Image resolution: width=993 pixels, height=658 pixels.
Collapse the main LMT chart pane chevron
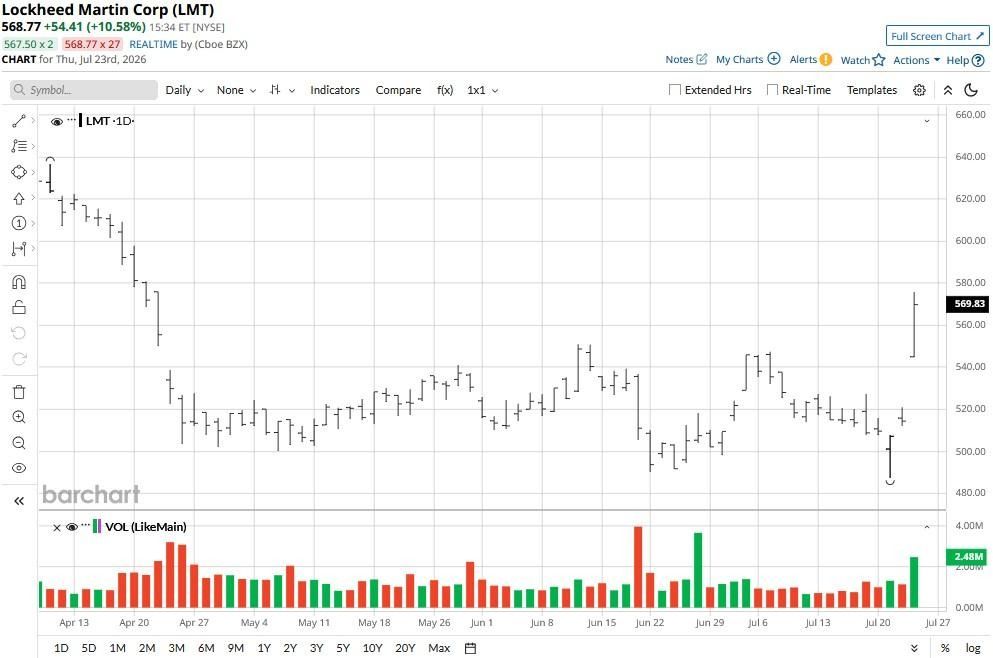(927, 121)
